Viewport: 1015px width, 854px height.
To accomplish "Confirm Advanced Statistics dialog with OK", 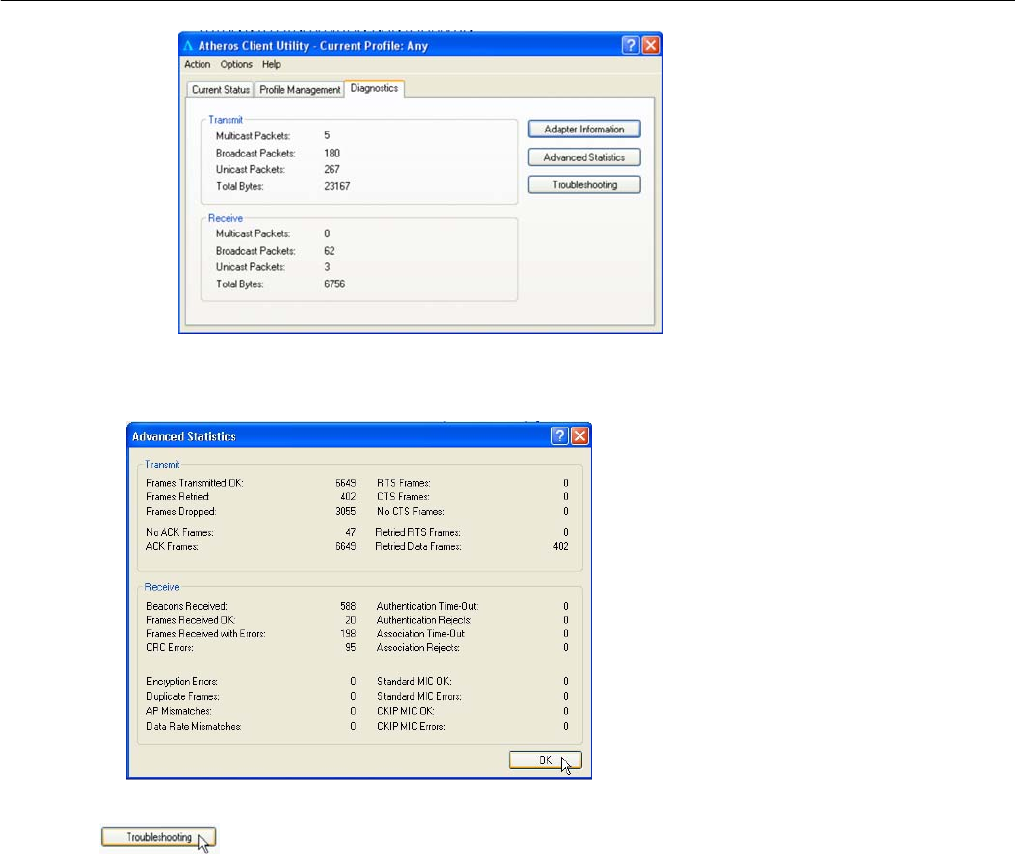I will [545, 760].
